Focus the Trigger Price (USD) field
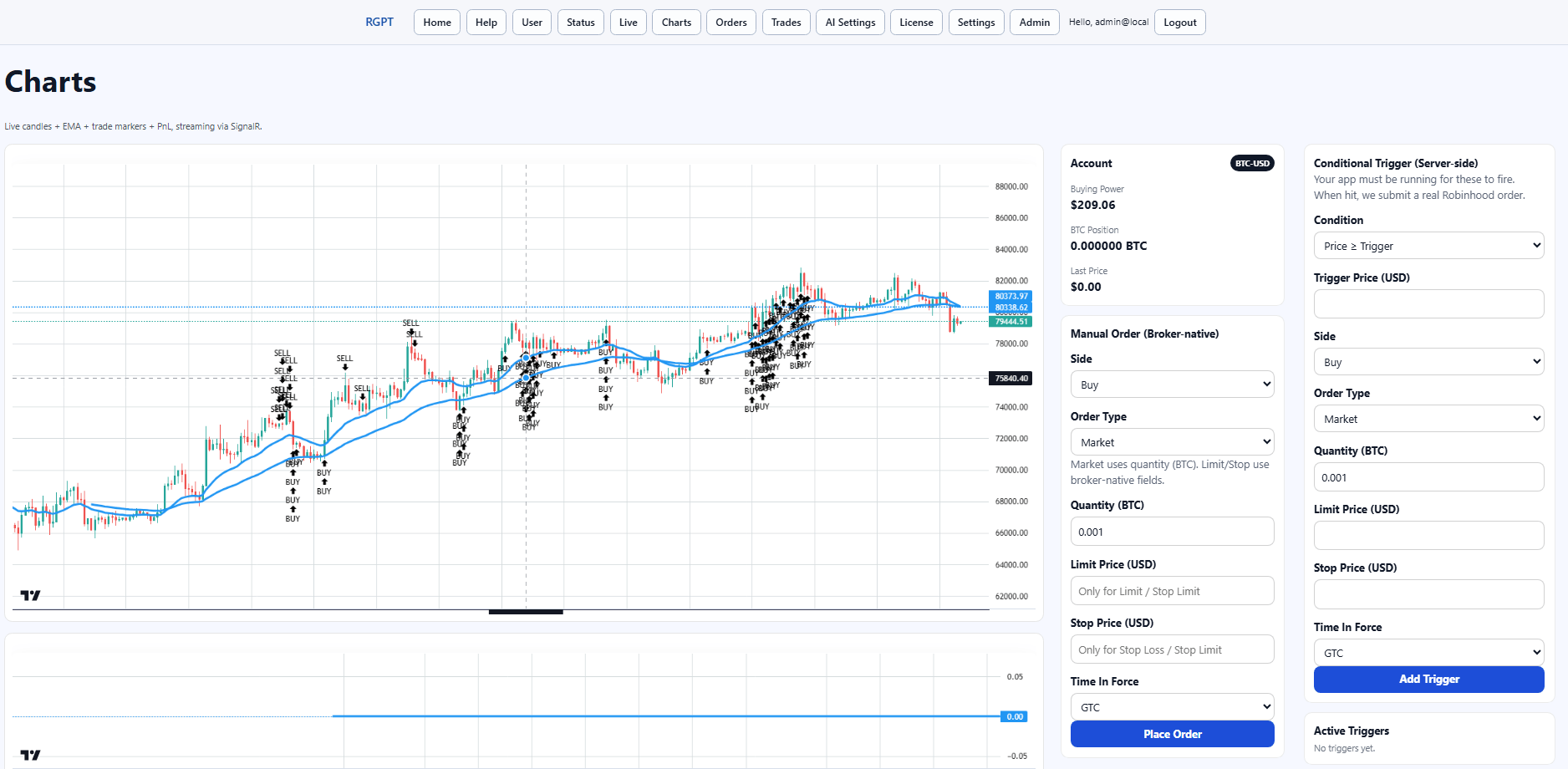Viewport: 1568px width, 769px height. pyautogui.click(x=1428, y=303)
